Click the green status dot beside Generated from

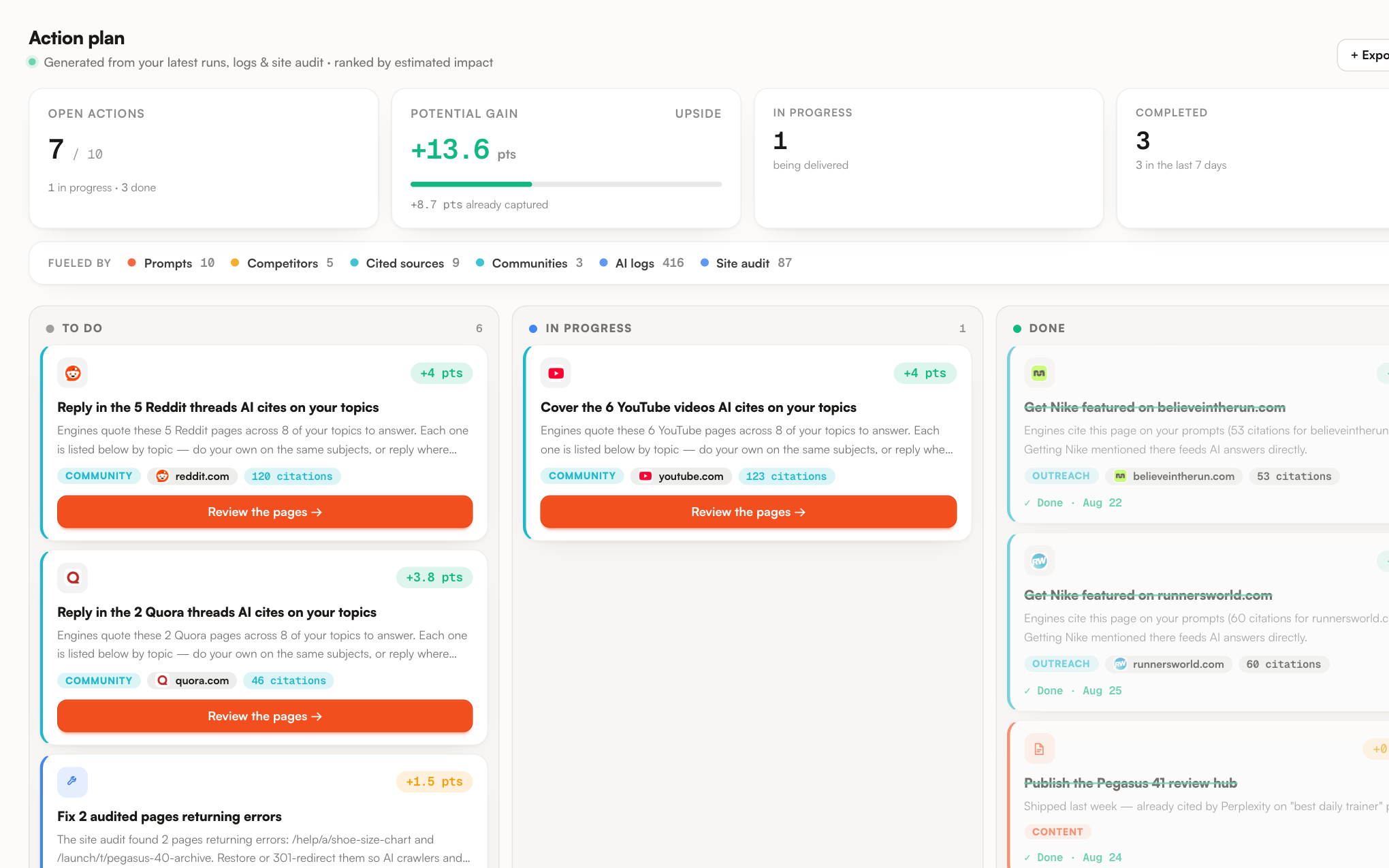[32, 62]
